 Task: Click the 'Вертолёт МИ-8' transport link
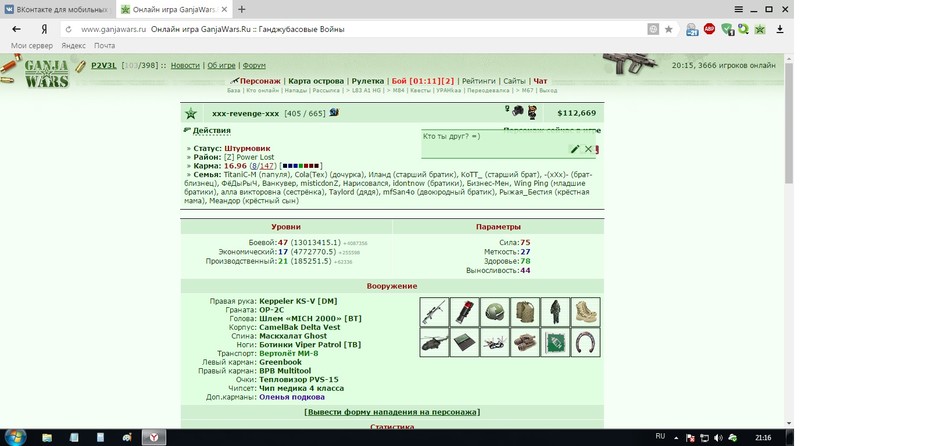[x=289, y=353]
